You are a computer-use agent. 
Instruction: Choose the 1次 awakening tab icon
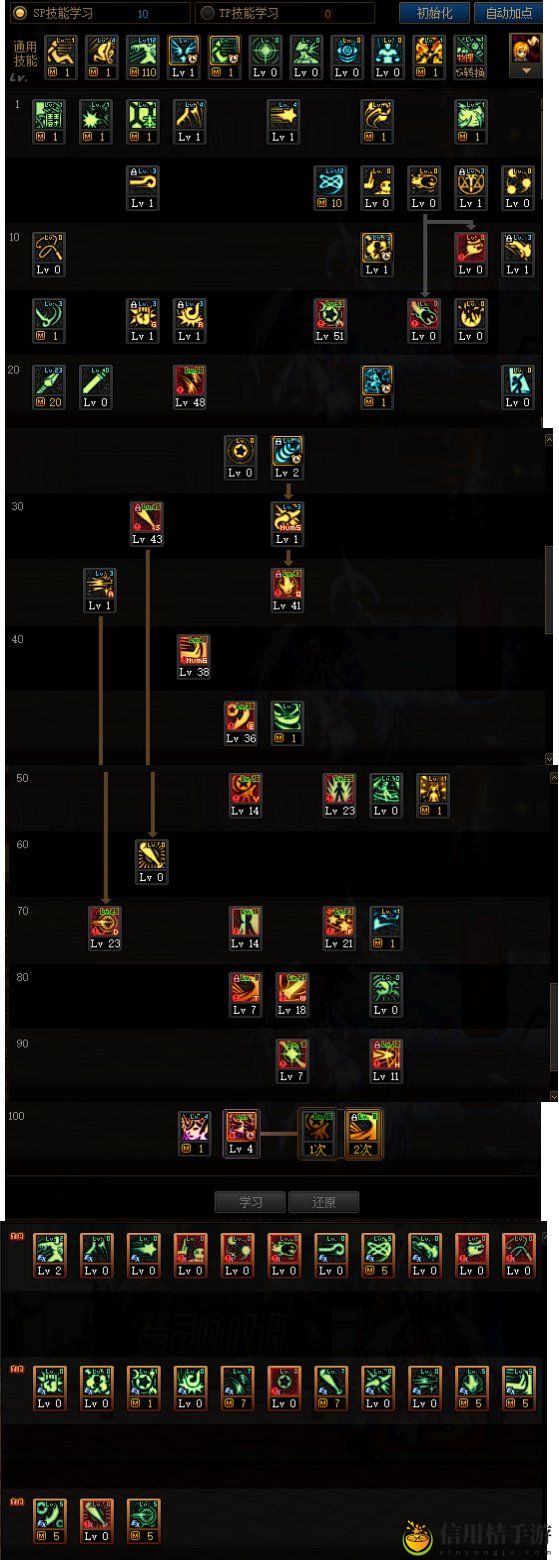coord(320,1134)
